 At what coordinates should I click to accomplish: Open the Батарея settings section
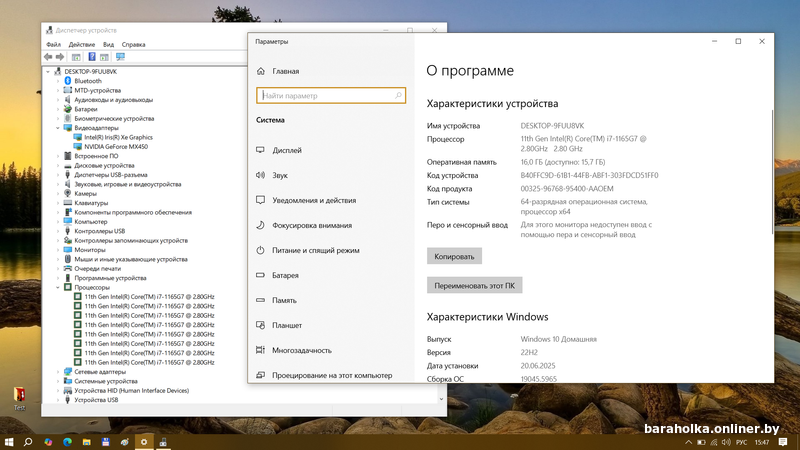tap(284, 275)
